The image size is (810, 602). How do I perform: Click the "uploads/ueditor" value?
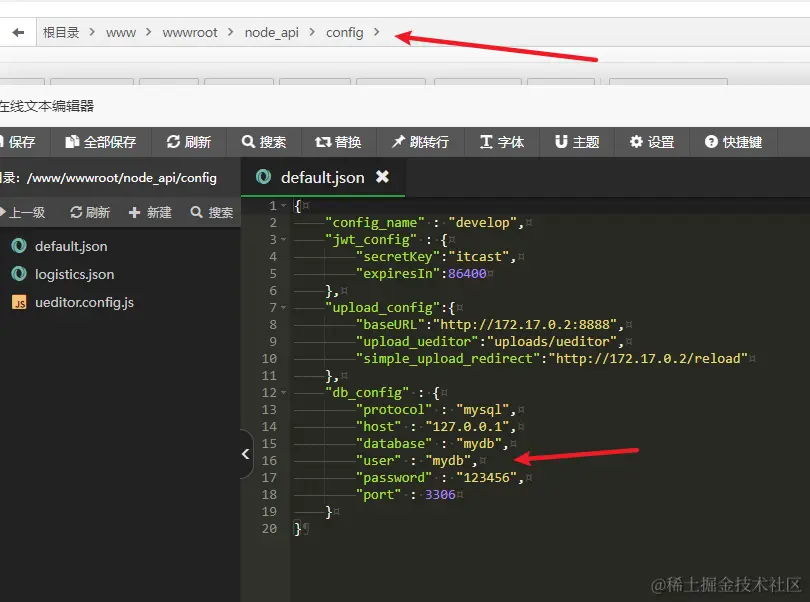click(x=552, y=342)
